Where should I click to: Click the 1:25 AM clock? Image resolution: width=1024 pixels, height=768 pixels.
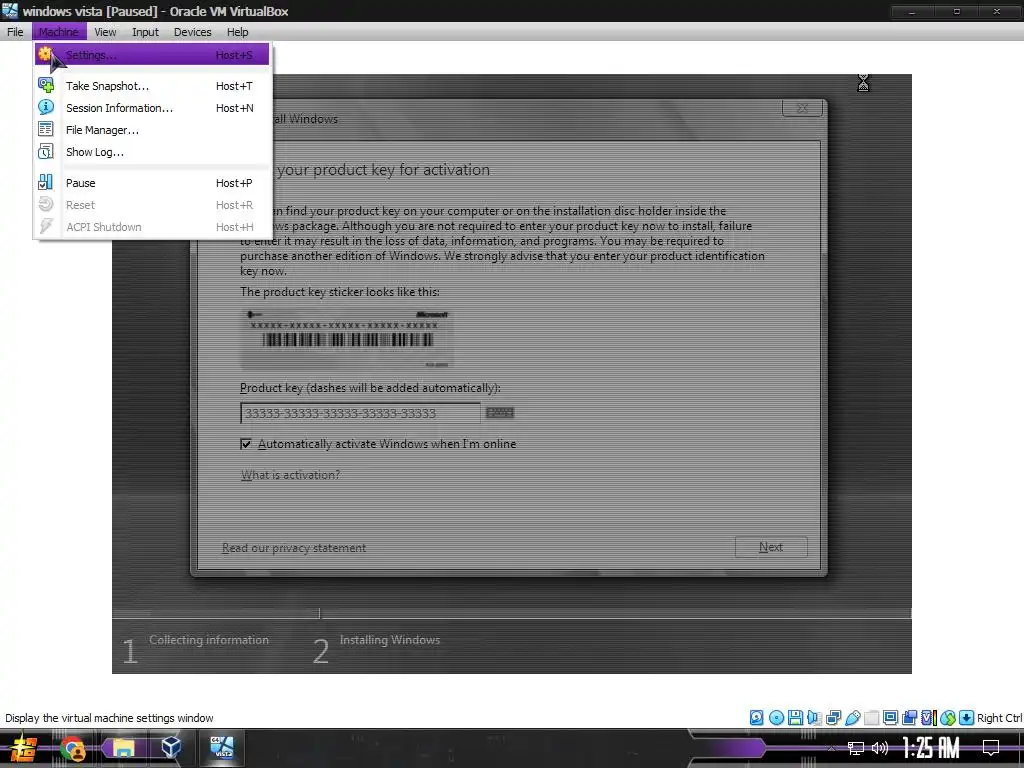(x=931, y=748)
